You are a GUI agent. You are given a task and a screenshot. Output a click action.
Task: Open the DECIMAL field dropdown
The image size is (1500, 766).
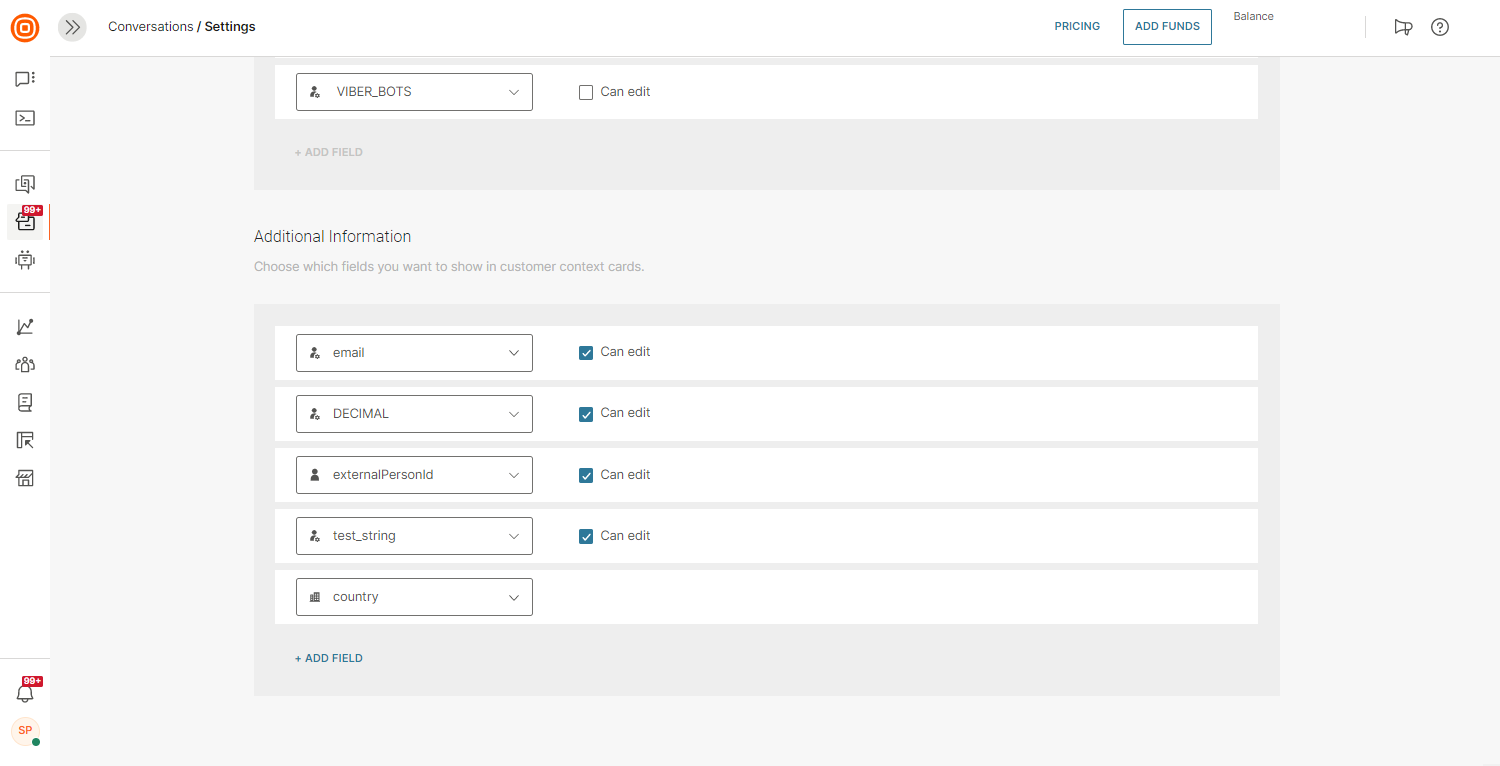pyautogui.click(x=414, y=414)
